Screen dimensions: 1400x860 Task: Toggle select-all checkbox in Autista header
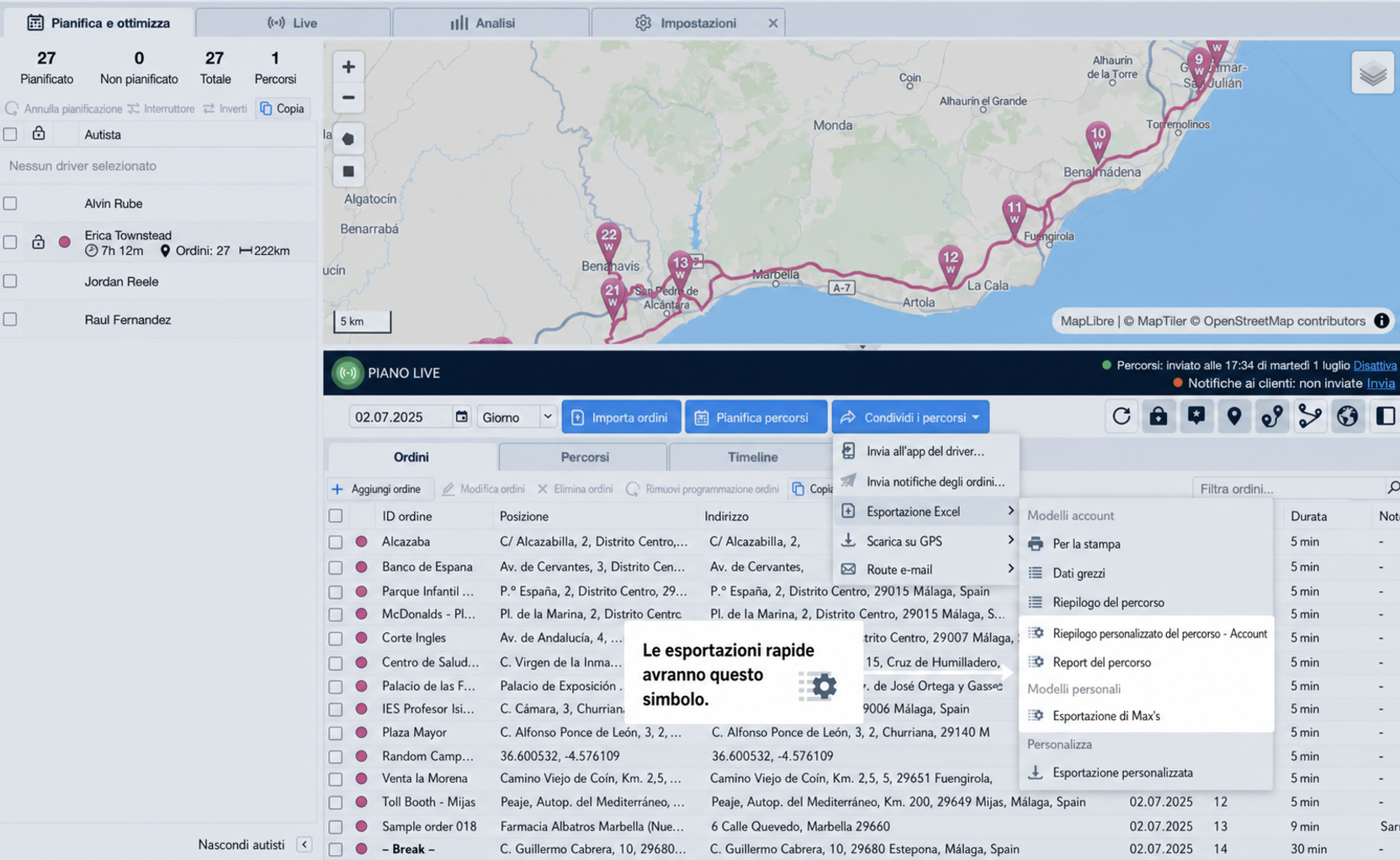10,135
